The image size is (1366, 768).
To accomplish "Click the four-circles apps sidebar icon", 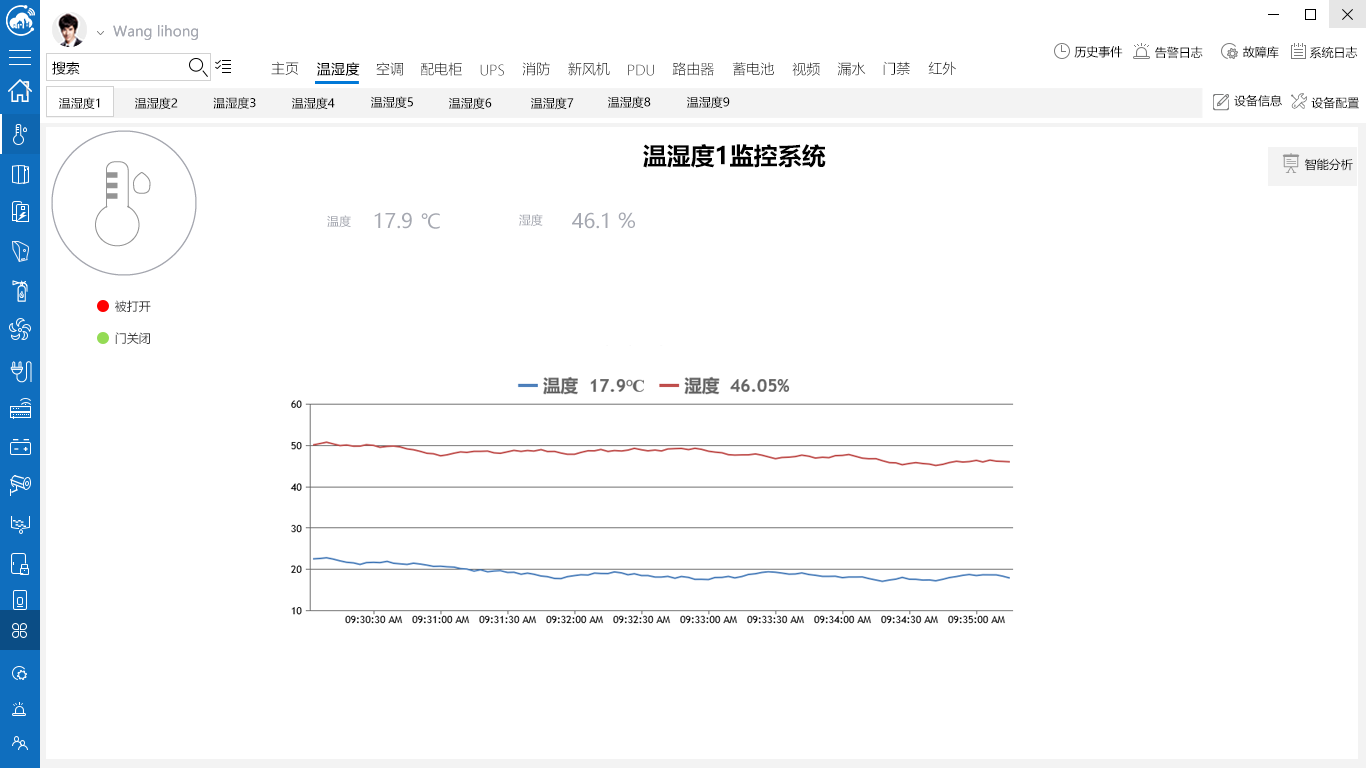I will coord(20,630).
